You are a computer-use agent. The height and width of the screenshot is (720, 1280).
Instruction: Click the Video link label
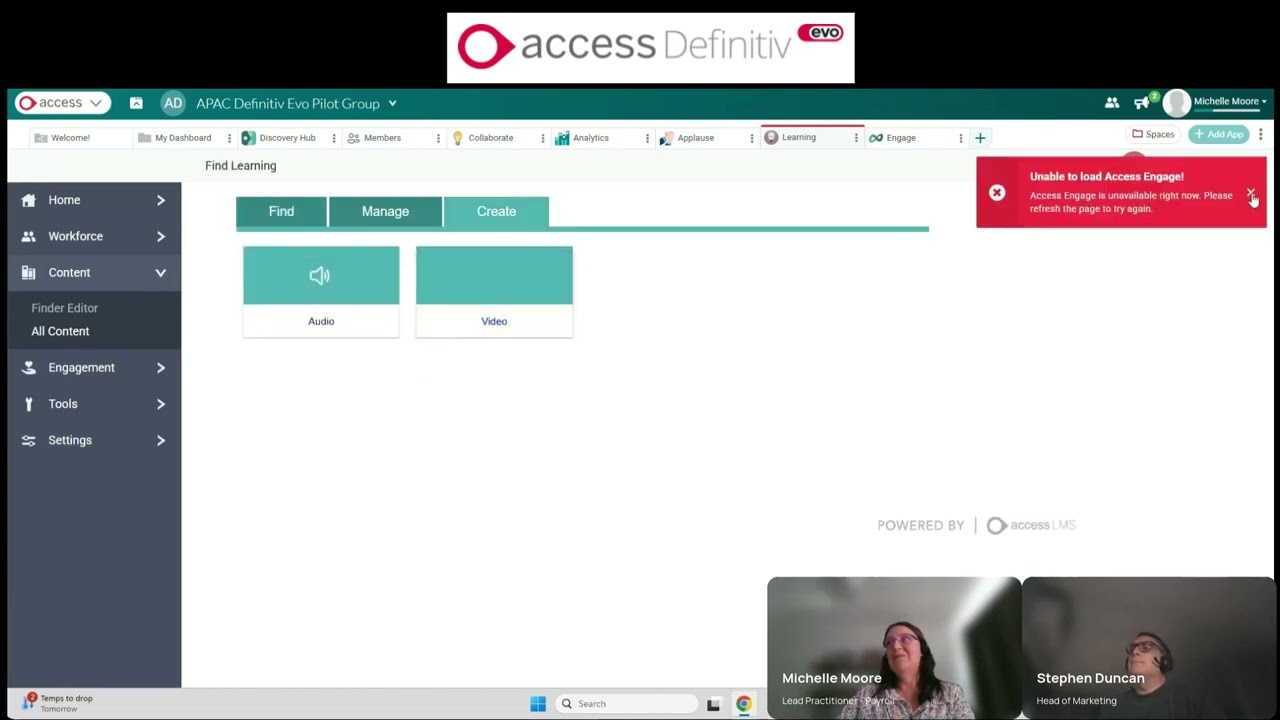[x=494, y=321]
